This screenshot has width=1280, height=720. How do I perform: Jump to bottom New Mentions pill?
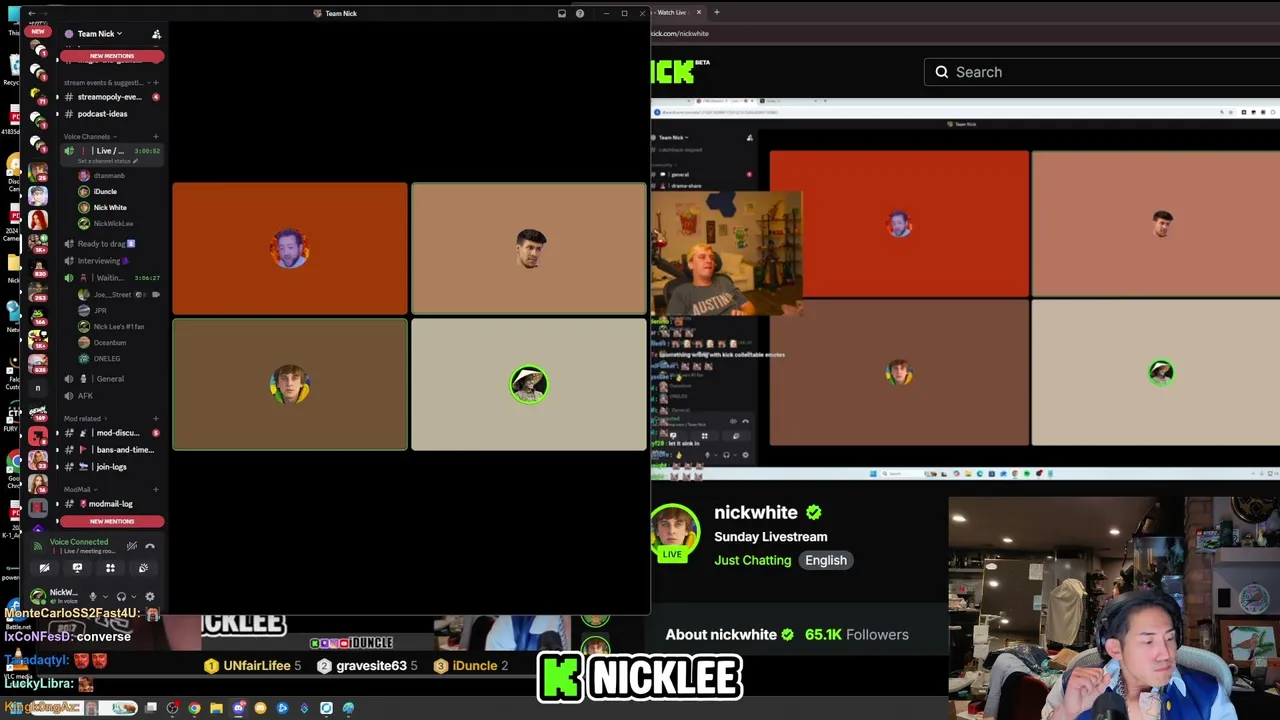112,521
